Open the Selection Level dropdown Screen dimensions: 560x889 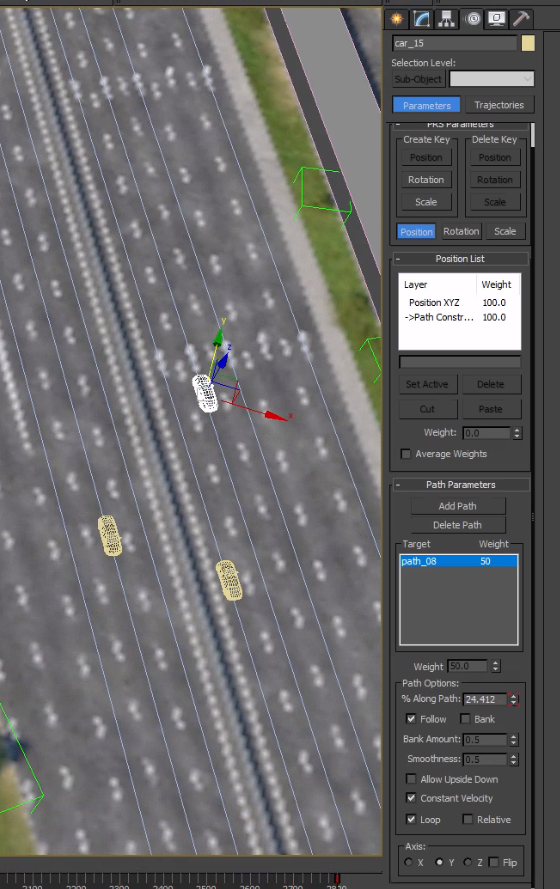[491, 79]
